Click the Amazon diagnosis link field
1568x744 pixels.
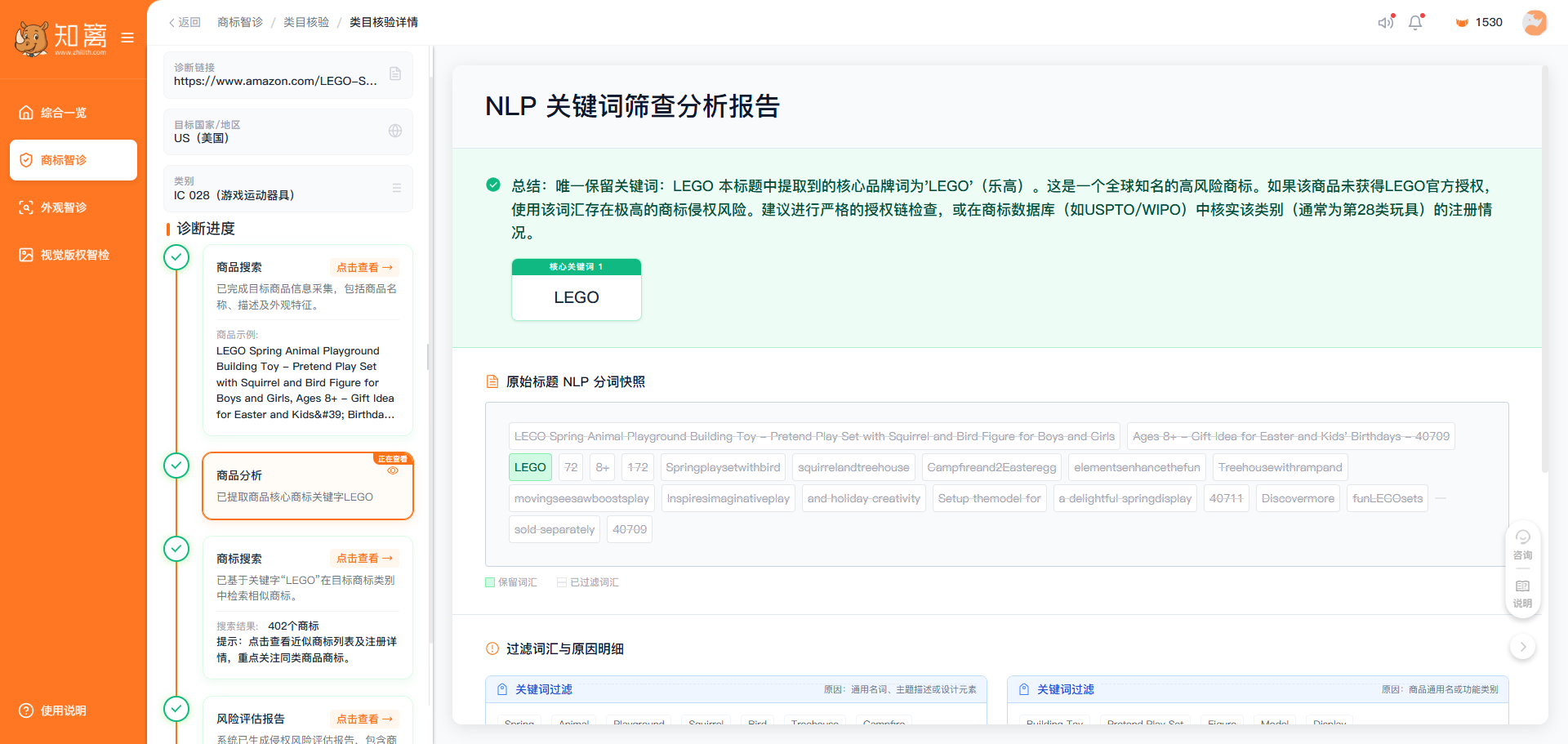tap(288, 75)
